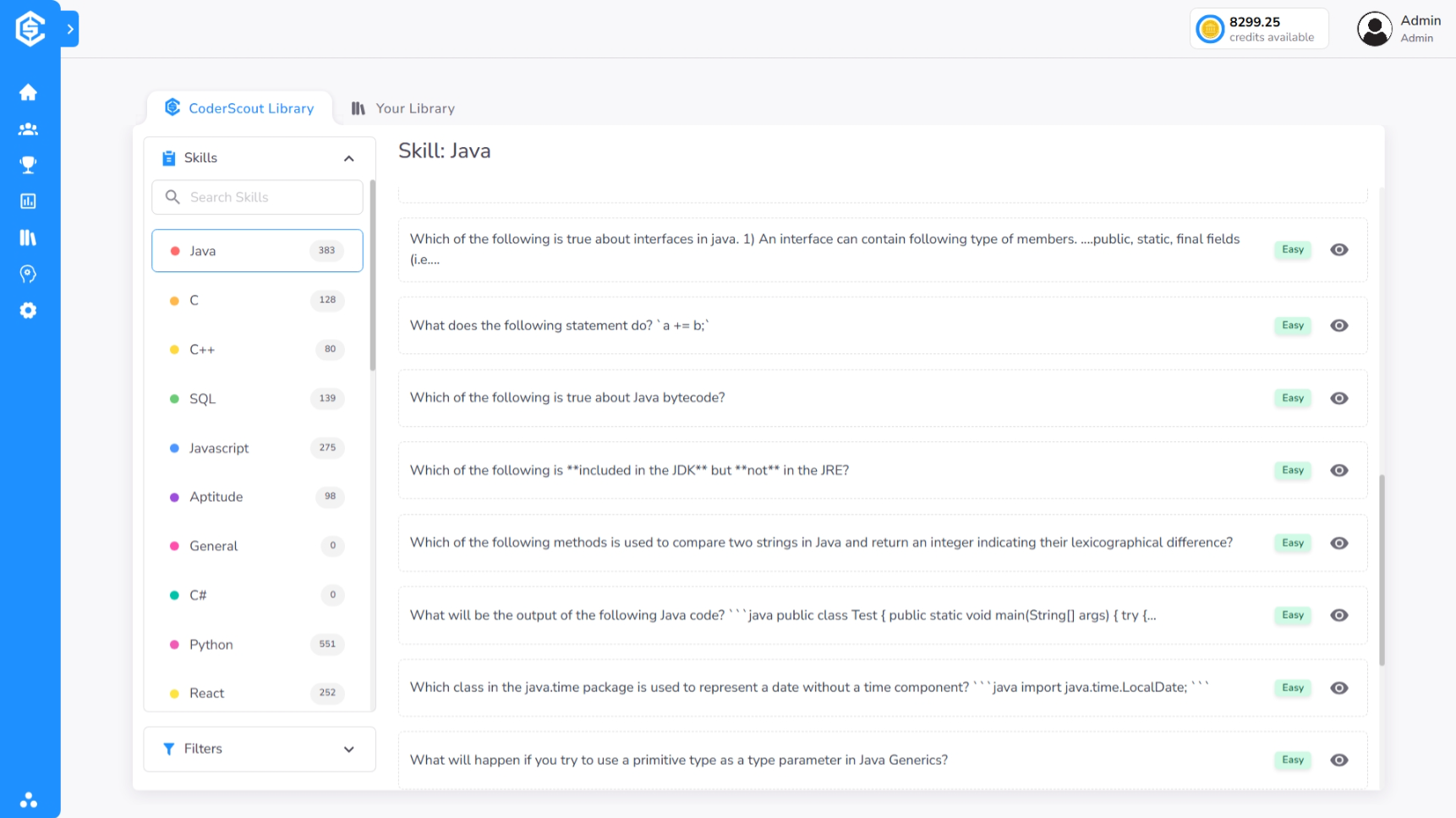Open the Candidates people icon in sidebar

(x=28, y=129)
